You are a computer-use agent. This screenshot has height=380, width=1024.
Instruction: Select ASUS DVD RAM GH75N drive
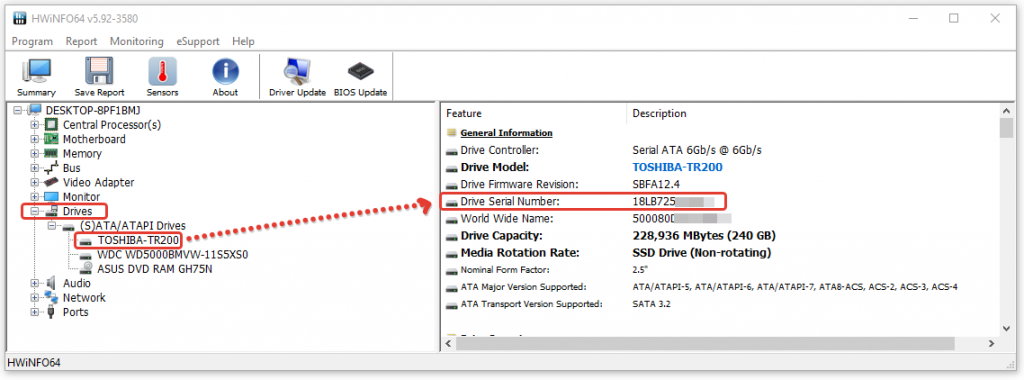click(x=154, y=268)
